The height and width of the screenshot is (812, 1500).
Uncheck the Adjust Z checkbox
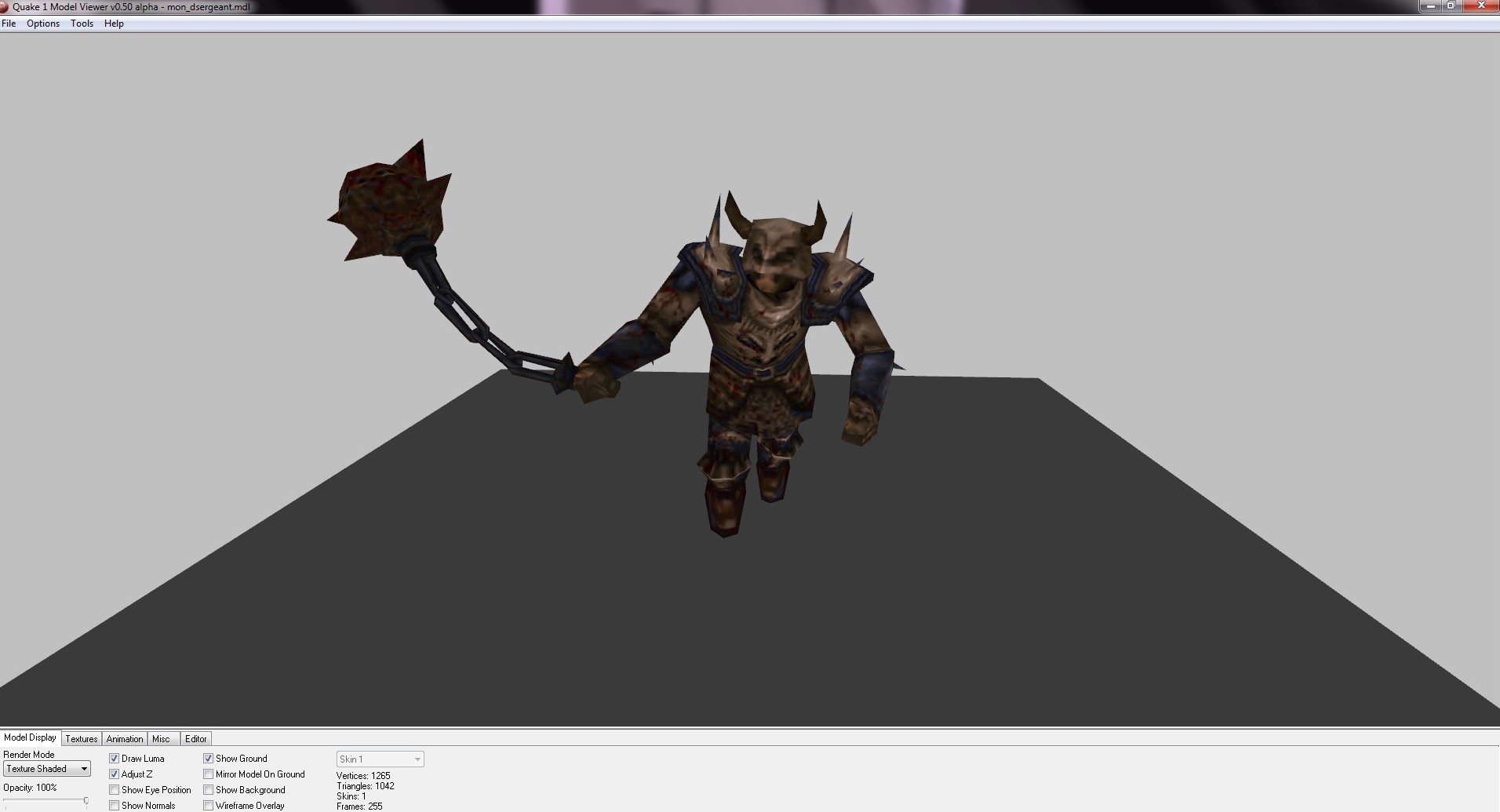click(115, 774)
